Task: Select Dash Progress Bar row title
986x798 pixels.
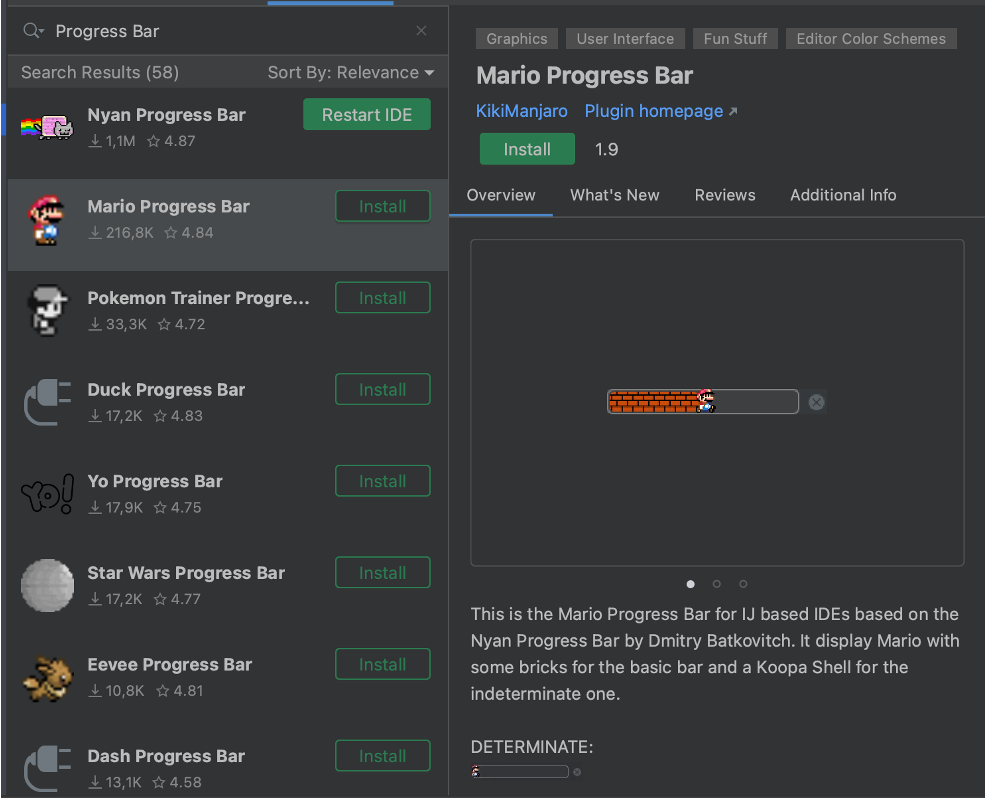Action: pyautogui.click(x=166, y=756)
